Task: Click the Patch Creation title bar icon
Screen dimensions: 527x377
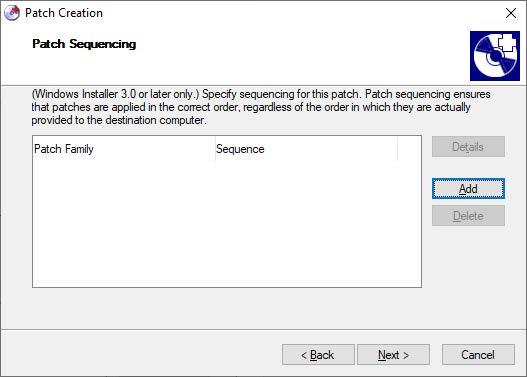Action: (12, 13)
